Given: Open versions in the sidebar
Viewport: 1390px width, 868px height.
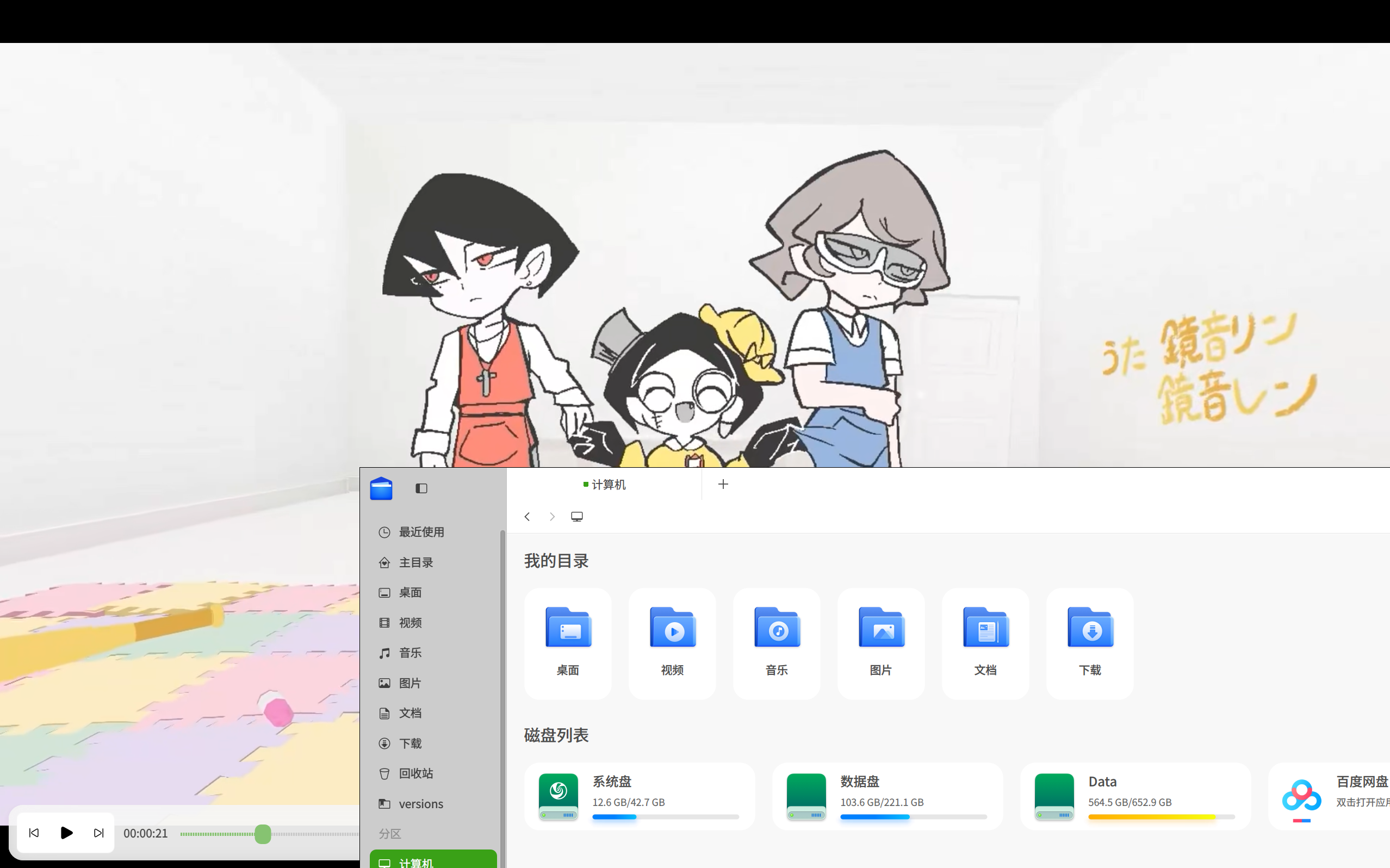Looking at the screenshot, I should (433, 804).
